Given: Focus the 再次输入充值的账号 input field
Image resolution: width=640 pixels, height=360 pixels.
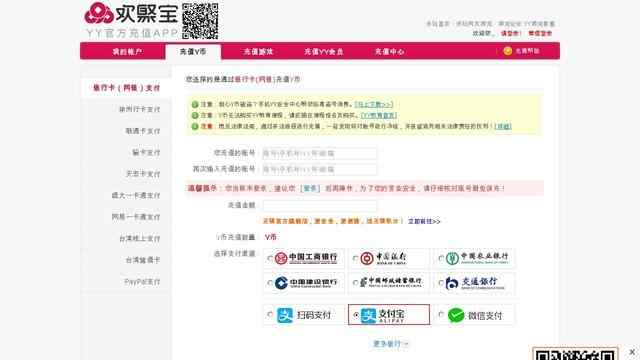Looking at the screenshot, I should pos(320,169).
